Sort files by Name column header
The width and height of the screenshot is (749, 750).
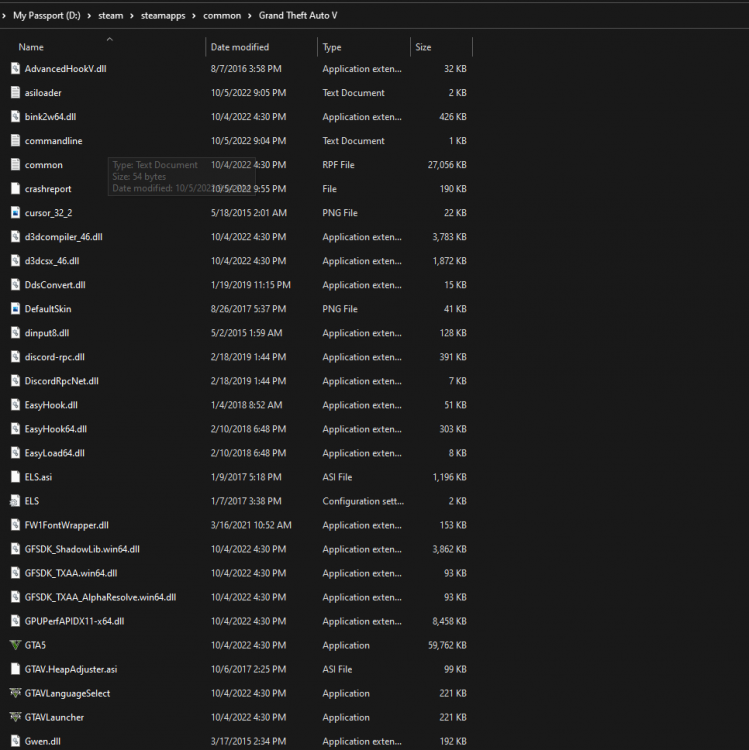coord(31,47)
